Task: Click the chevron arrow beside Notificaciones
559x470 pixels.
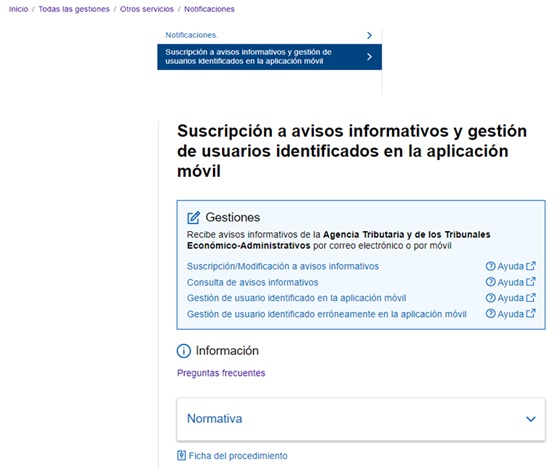Action: [x=369, y=35]
